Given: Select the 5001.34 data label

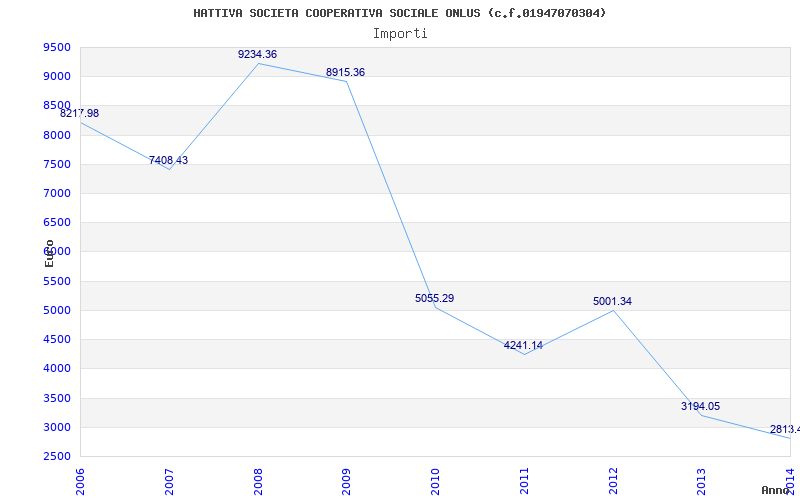Looking at the screenshot, I should [x=612, y=302].
